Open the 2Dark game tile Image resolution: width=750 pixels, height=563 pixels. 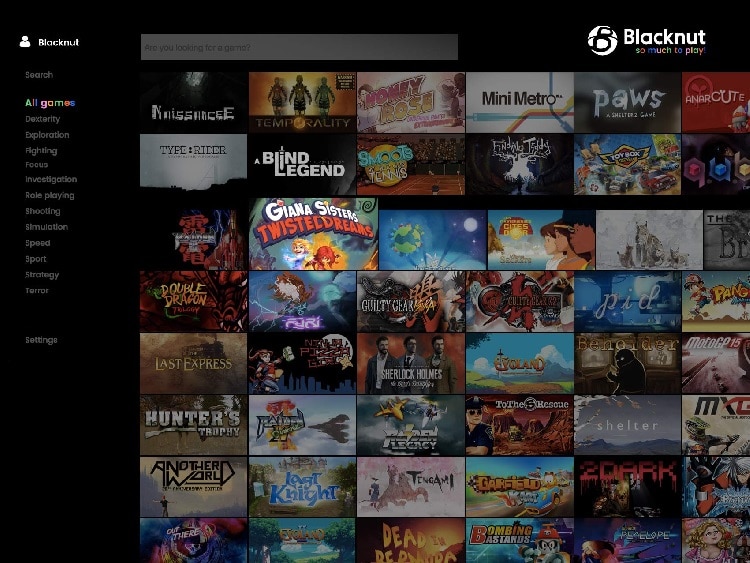pyautogui.click(x=628, y=487)
